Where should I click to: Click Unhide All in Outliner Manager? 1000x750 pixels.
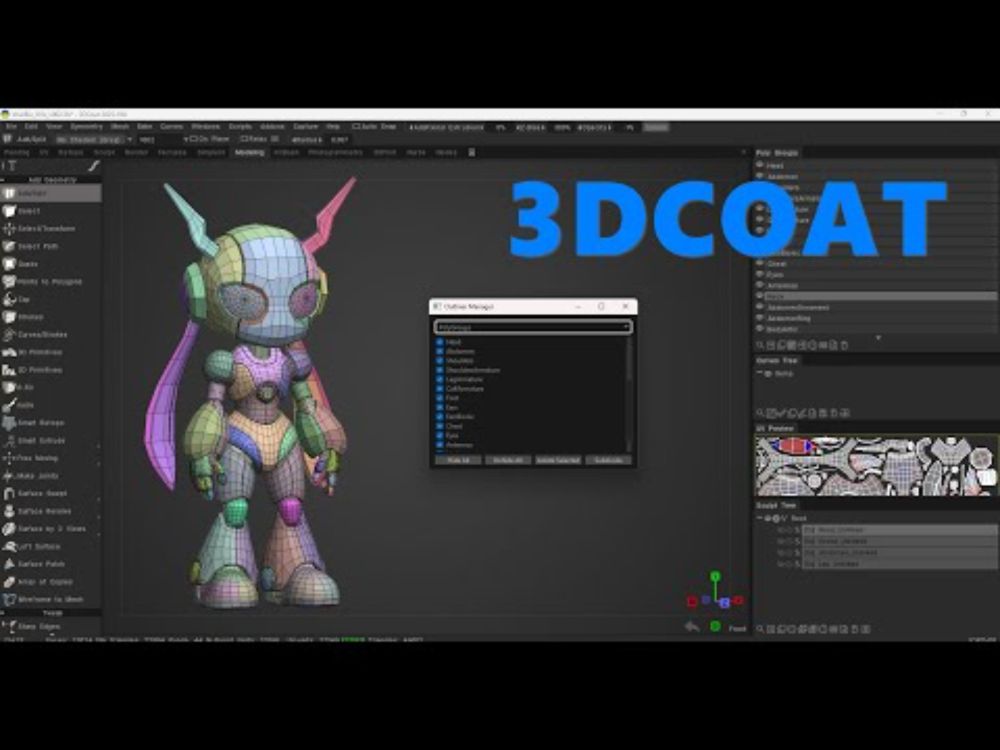pyautogui.click(x=508, y=460)
